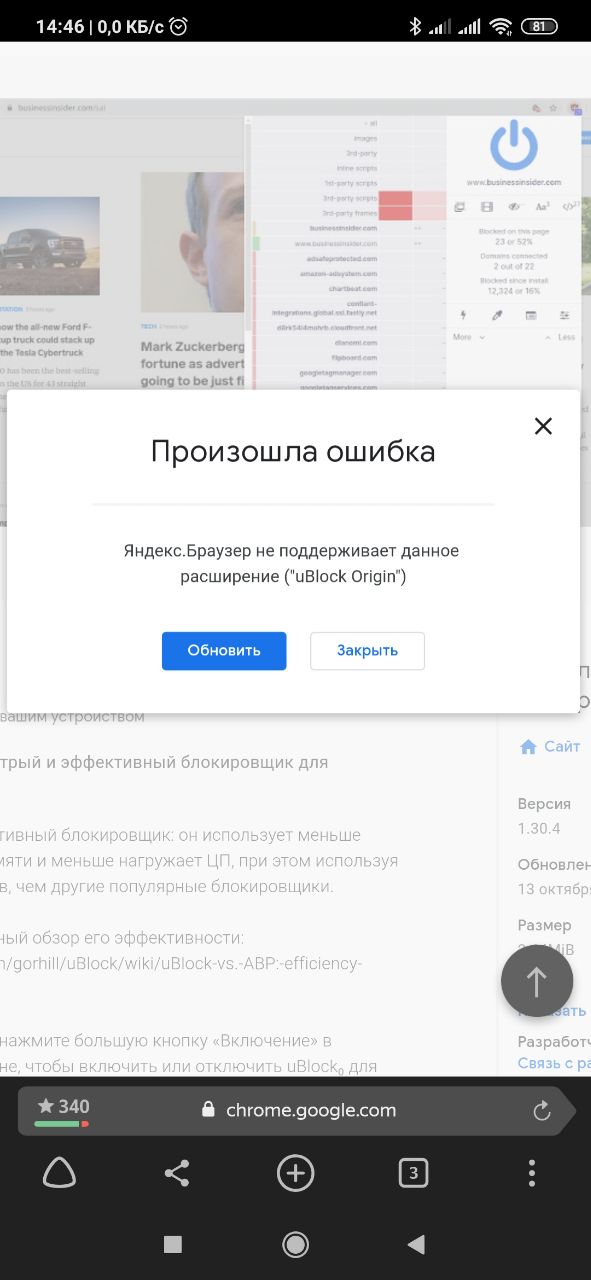
Task: Open the Alice assistant icon
Action: [x=59, y=1173]
